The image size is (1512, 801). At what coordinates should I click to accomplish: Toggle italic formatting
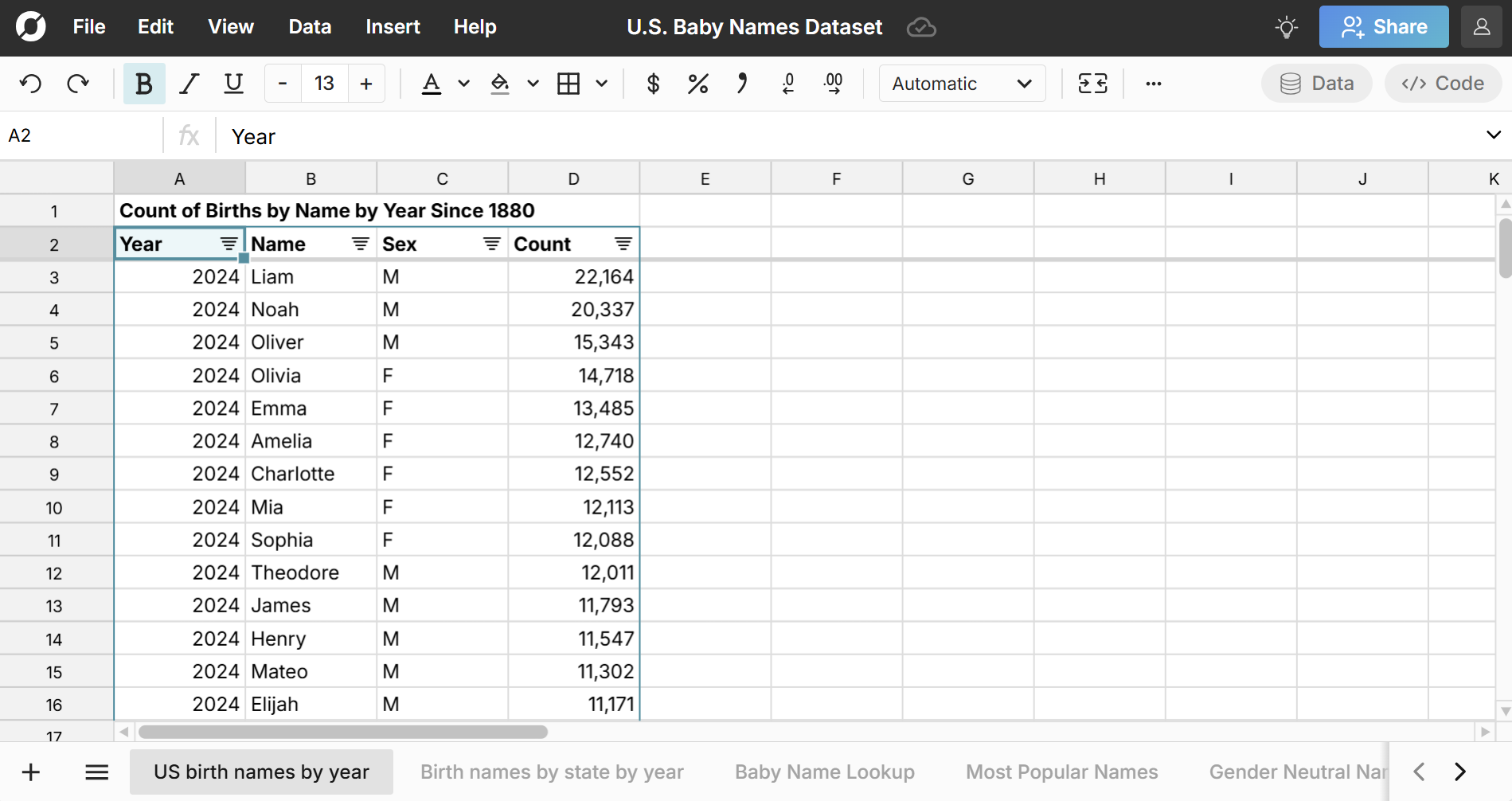(189, 83)
